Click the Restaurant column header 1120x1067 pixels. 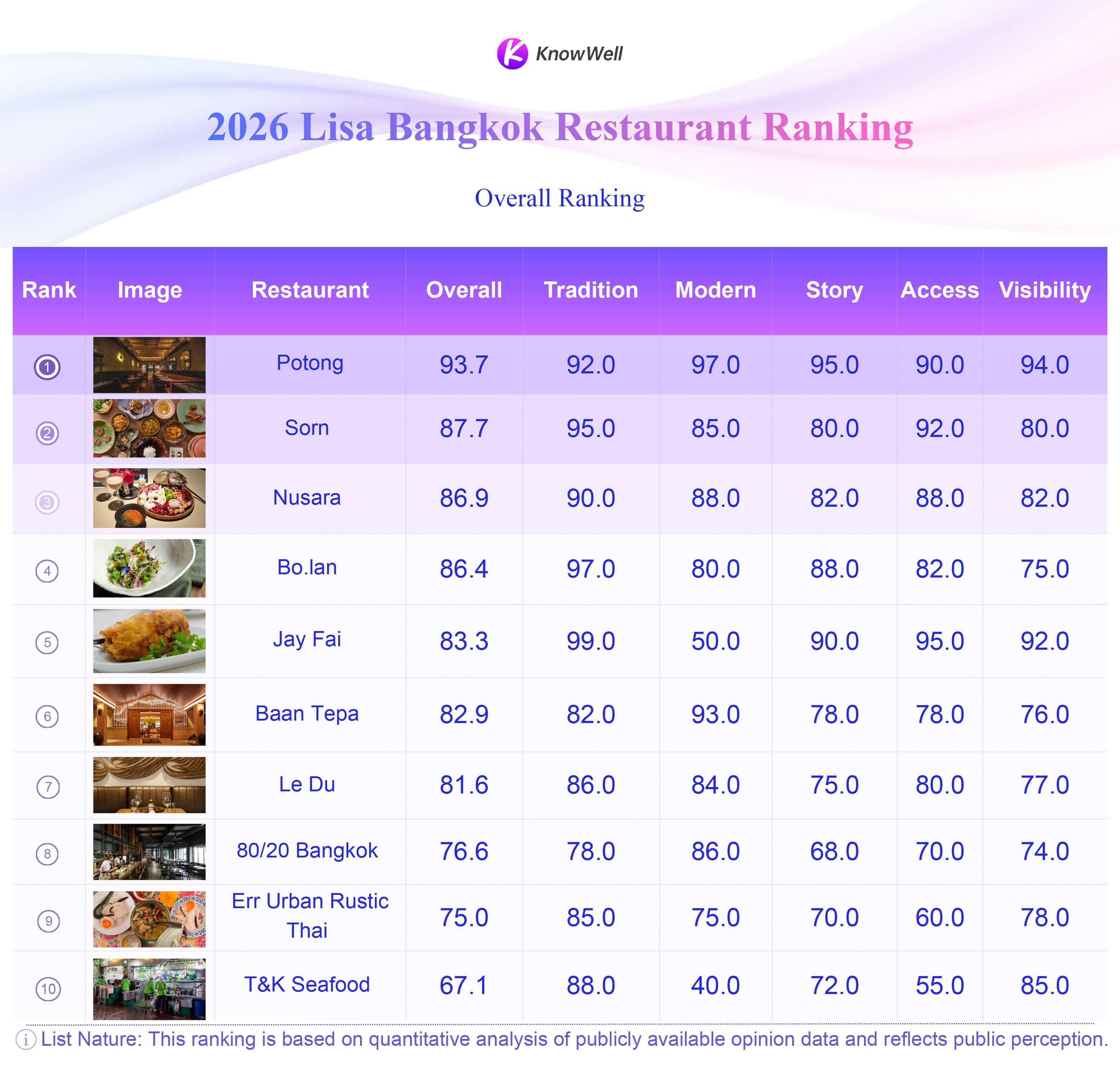tap(310, 290)
